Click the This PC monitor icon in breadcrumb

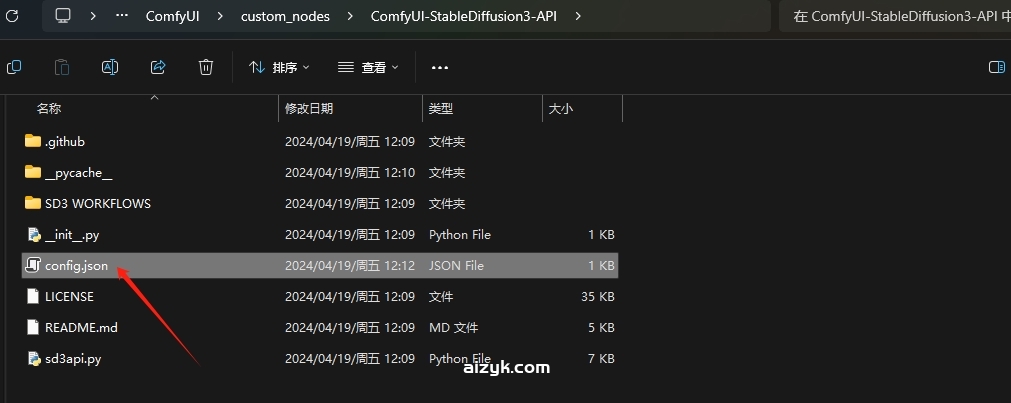click(63, 15)
